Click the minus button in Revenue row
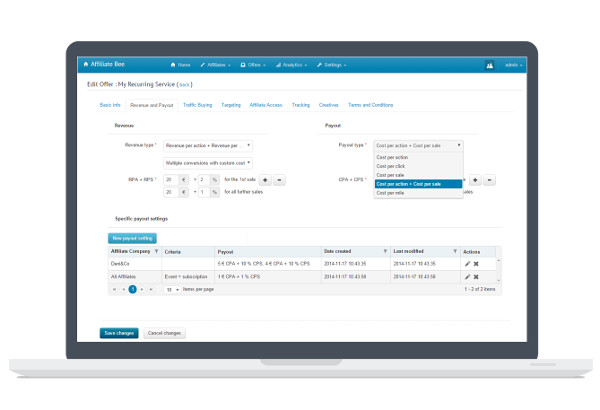Viewport: 600px width, 410px height. click(x=279, y=180)
